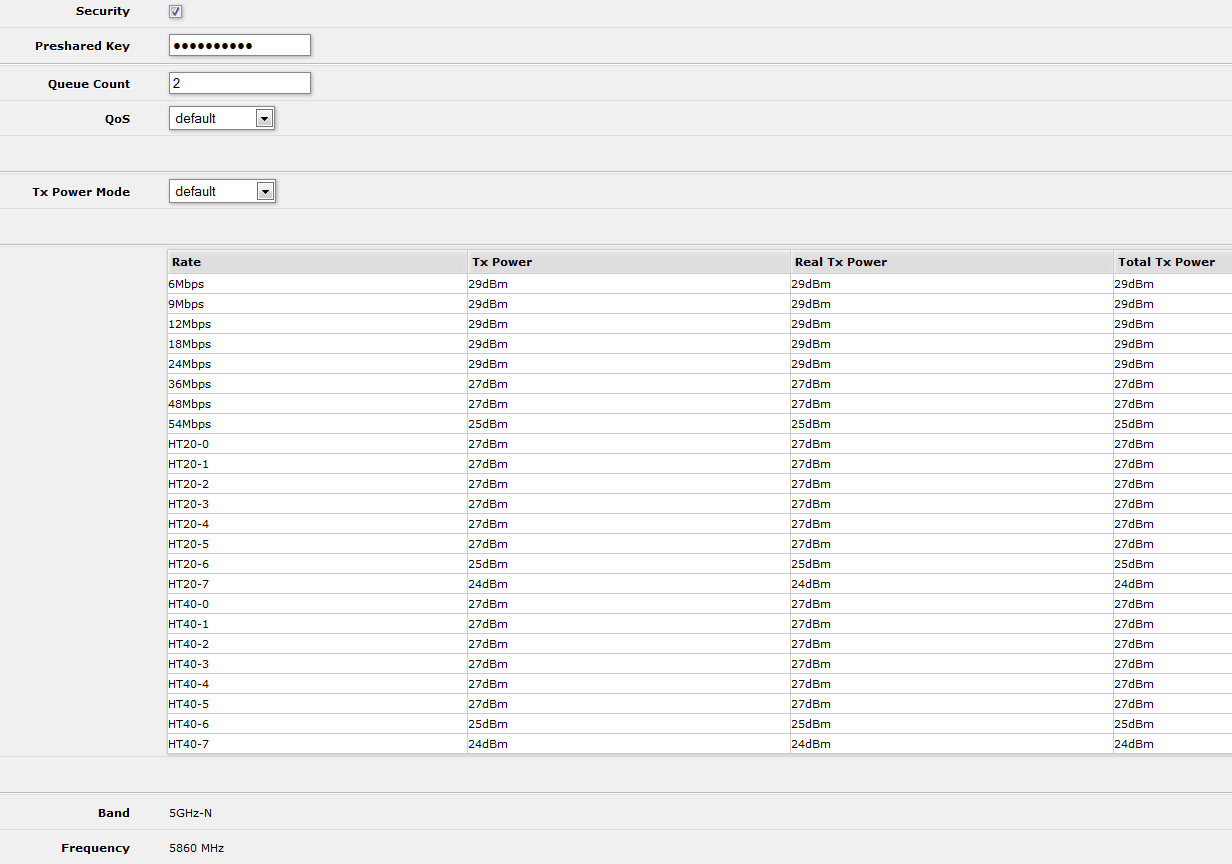Click the HT20-0 rate cell
The height and width of the screenshot is (864, 1232).
click(317, 444)
